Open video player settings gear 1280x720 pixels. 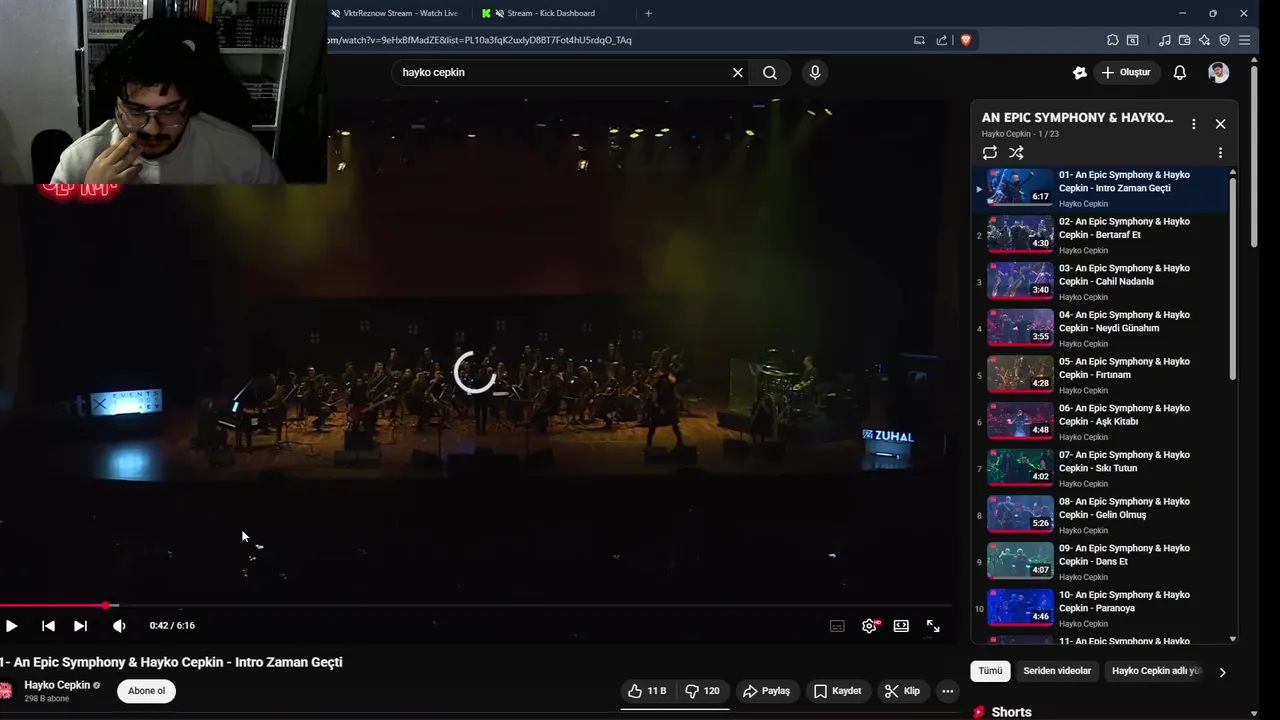coord(869,626)
